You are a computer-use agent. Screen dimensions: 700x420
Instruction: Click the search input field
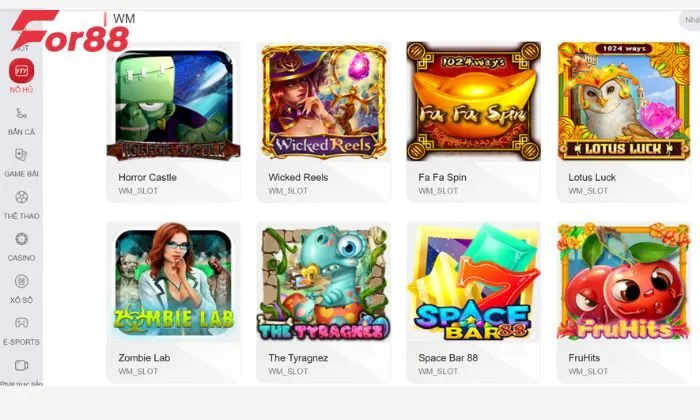click(x=689, y=20)
